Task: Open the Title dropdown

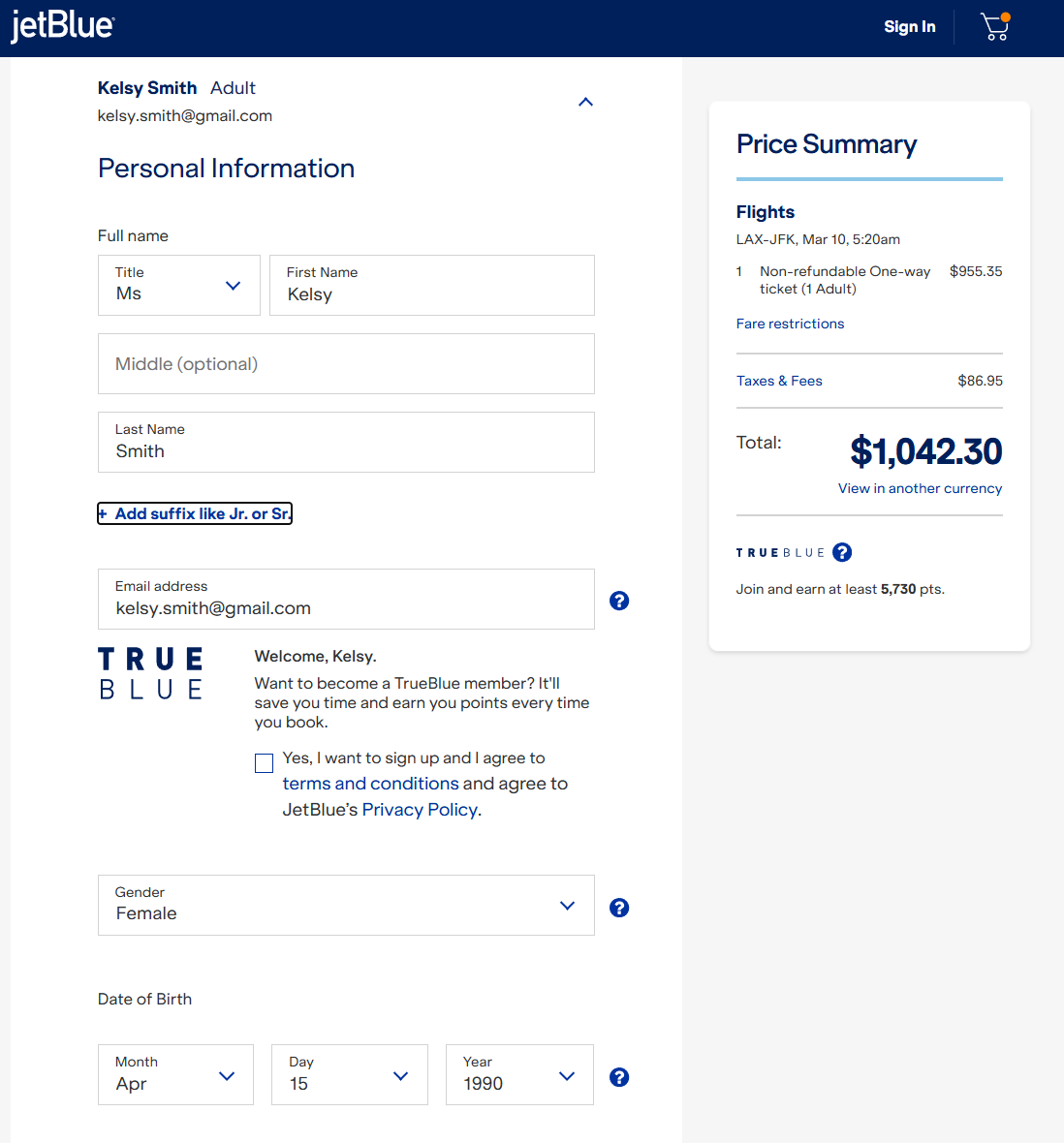Action: [x=179, y=286]
